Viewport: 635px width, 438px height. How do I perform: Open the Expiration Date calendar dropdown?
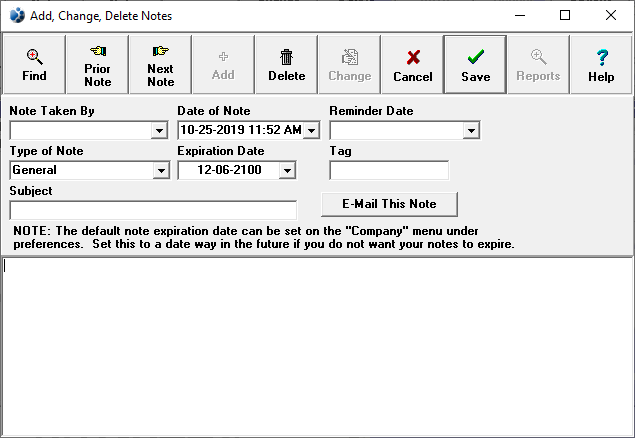click(287, 171)
